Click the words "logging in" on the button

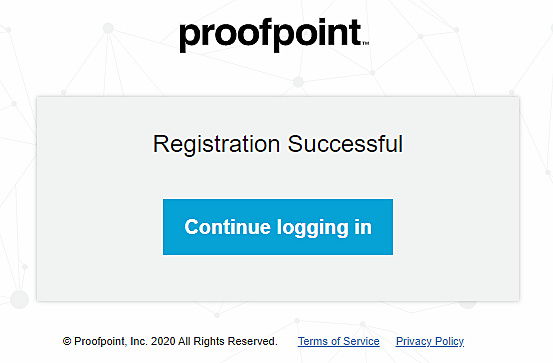(324, 228)
